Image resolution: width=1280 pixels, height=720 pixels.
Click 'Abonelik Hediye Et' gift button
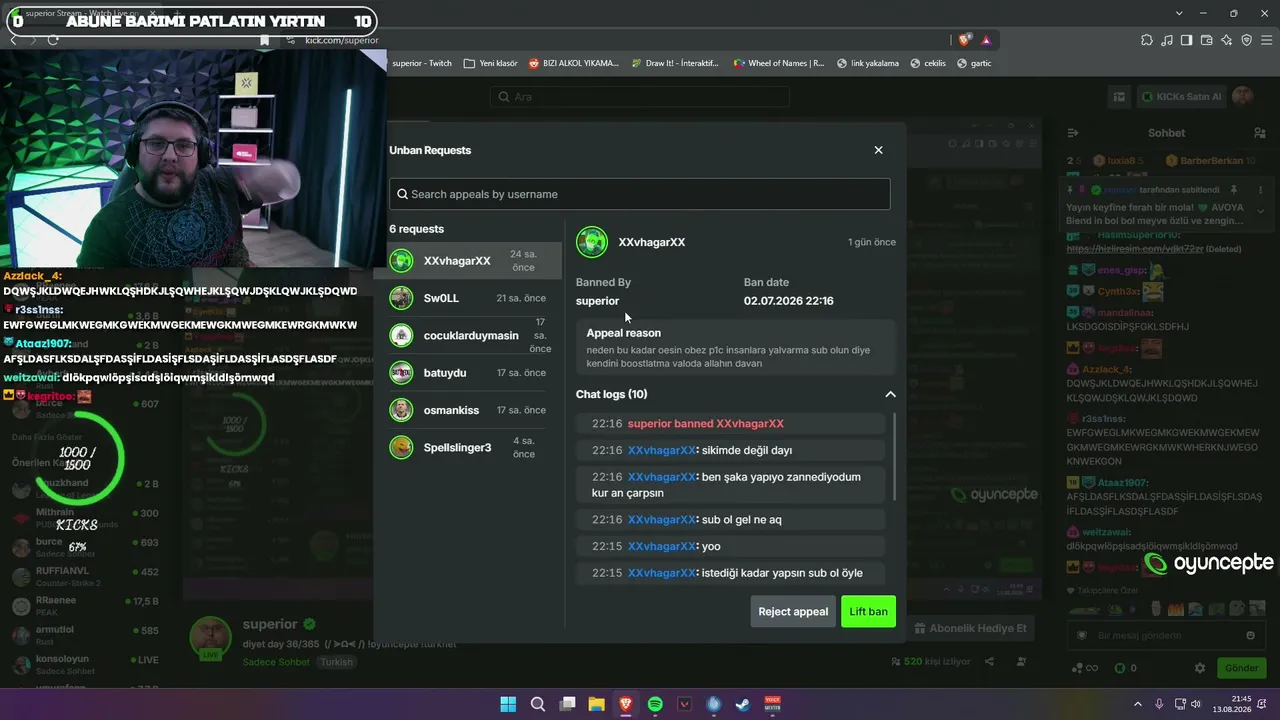(x=969, y=628)
